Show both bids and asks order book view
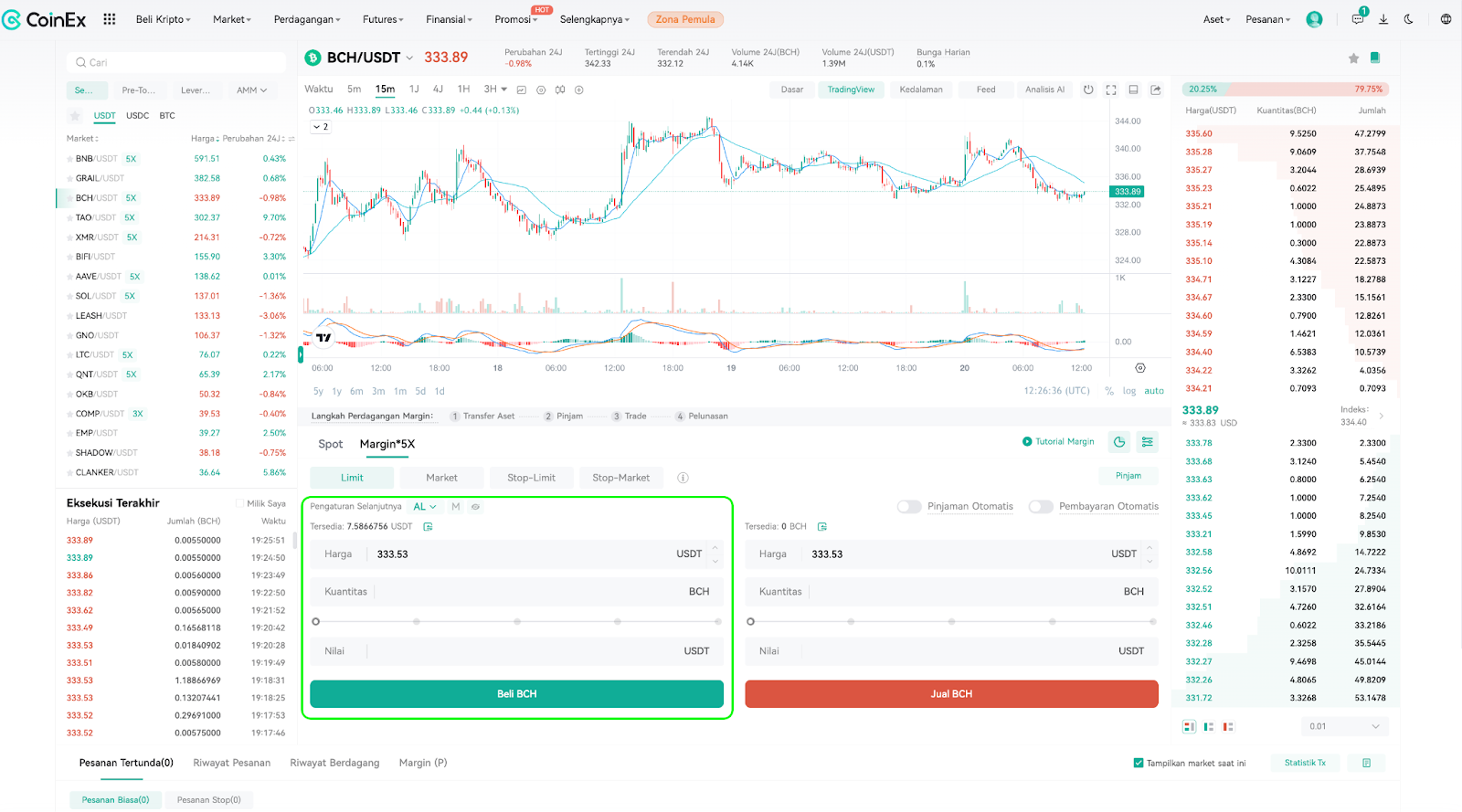Screen dimensions: 1462x812 (x=1189, y=727)
